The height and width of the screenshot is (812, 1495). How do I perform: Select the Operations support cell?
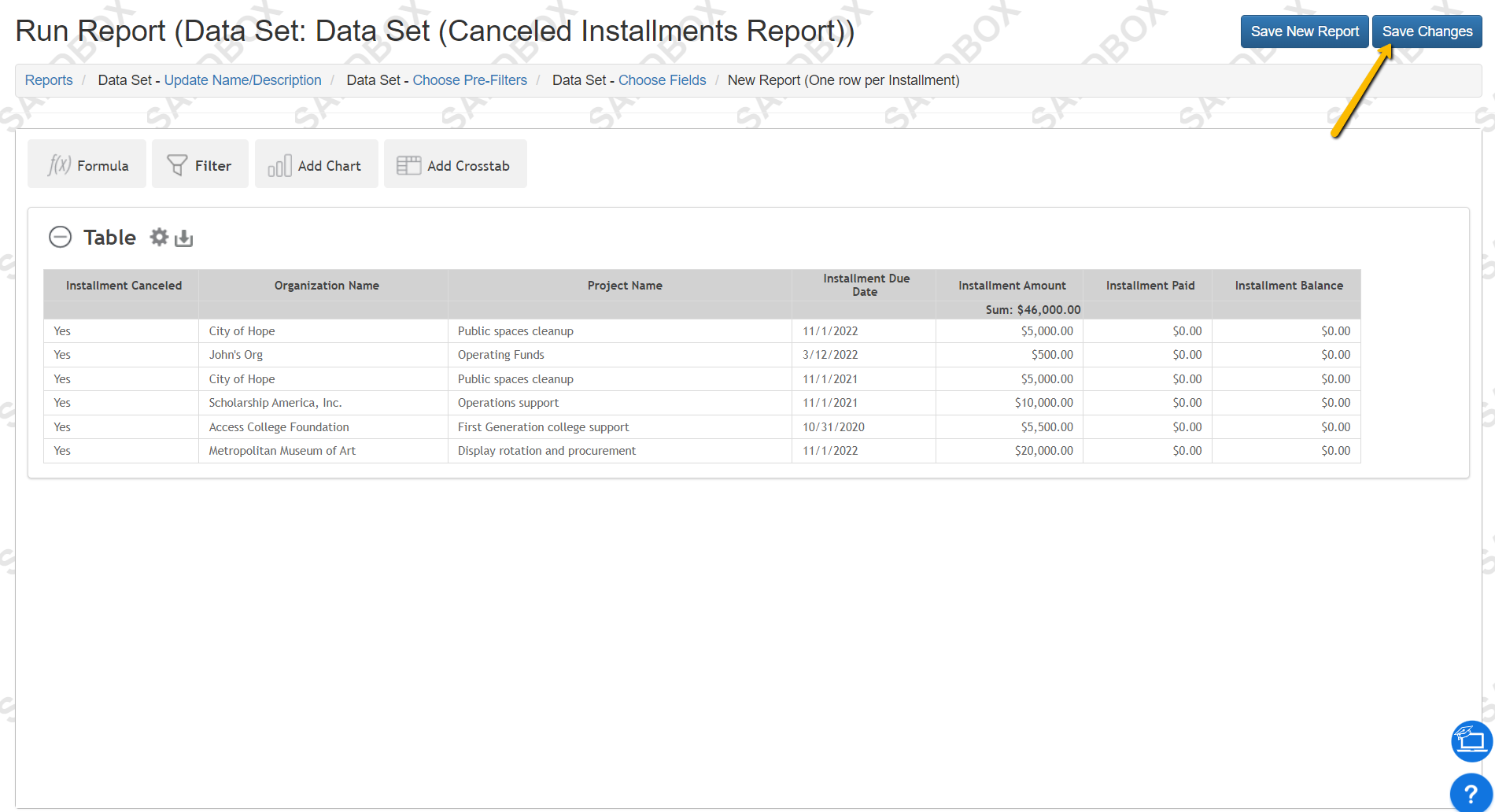point(620,403)
